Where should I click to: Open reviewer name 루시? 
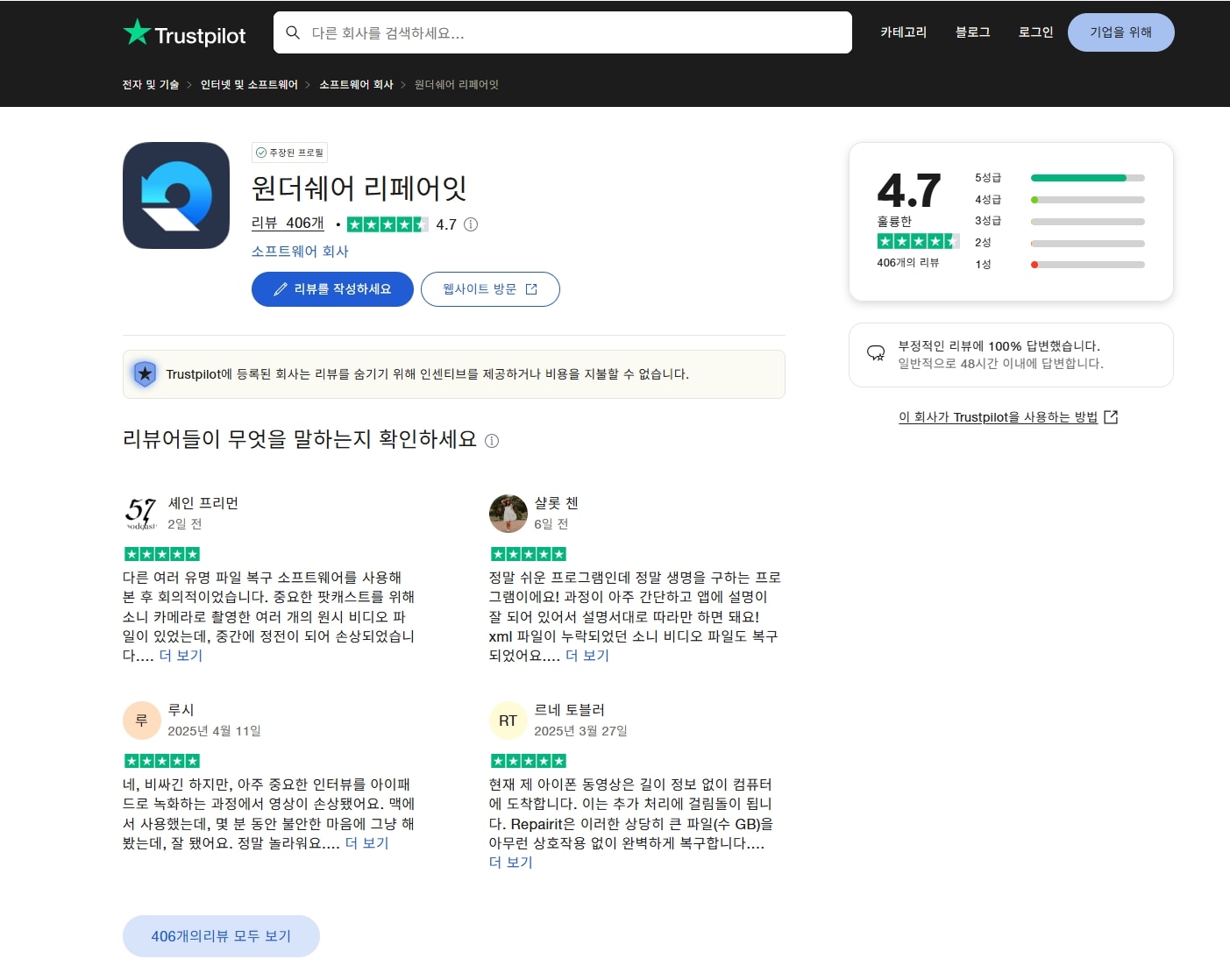[x=181, y=710]
